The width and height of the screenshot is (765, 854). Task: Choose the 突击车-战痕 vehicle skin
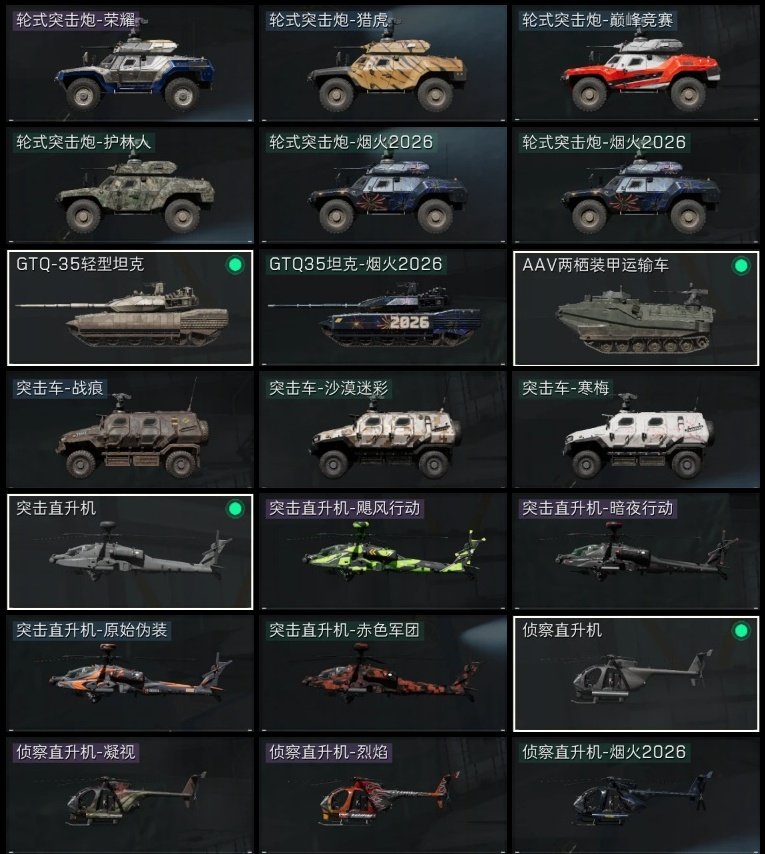[130, 430]
